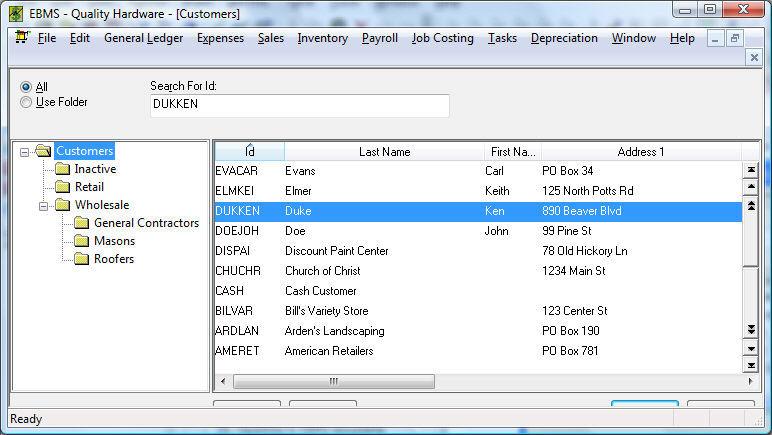Click the Masons folder icon

[x=81, y=241]
